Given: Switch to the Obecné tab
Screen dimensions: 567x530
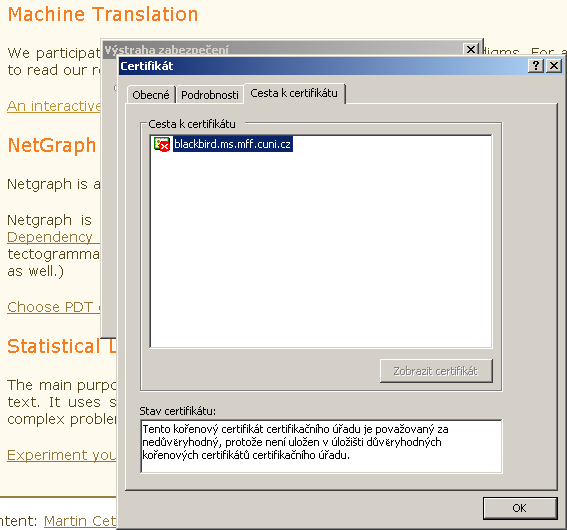Looking at the screenshot, I should point(151,95).
